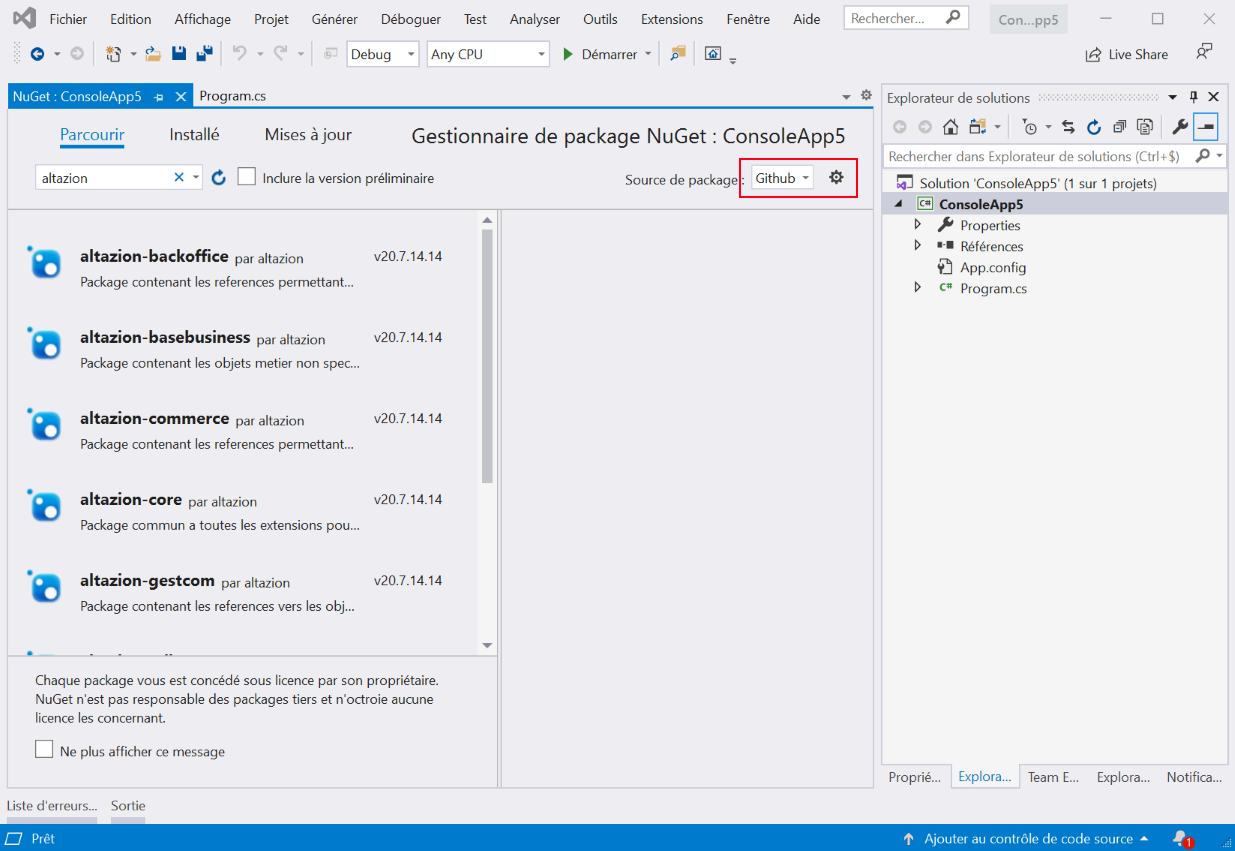The width and height of the screenshot is (1235, 851).
Task: Pin the NuGet : ConsoleApp5 tab
Action: point(159,97)
